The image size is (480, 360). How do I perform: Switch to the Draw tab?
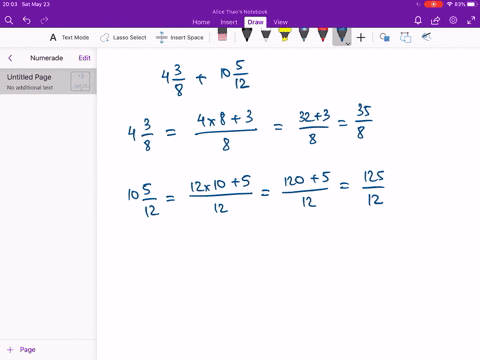255,22
